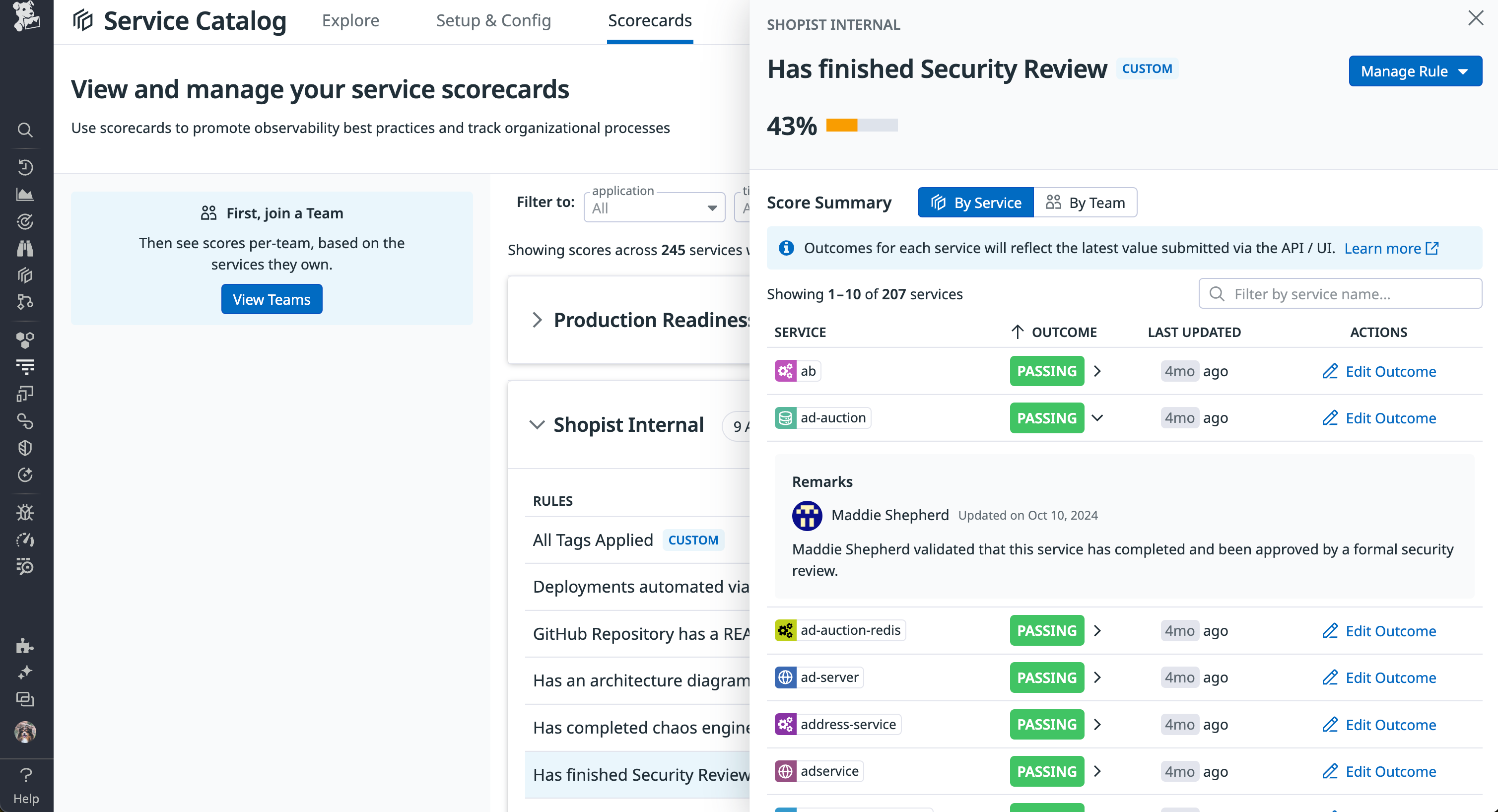Select the Metrics sidebar icon

pyautogui.click(x=26, y=194)
